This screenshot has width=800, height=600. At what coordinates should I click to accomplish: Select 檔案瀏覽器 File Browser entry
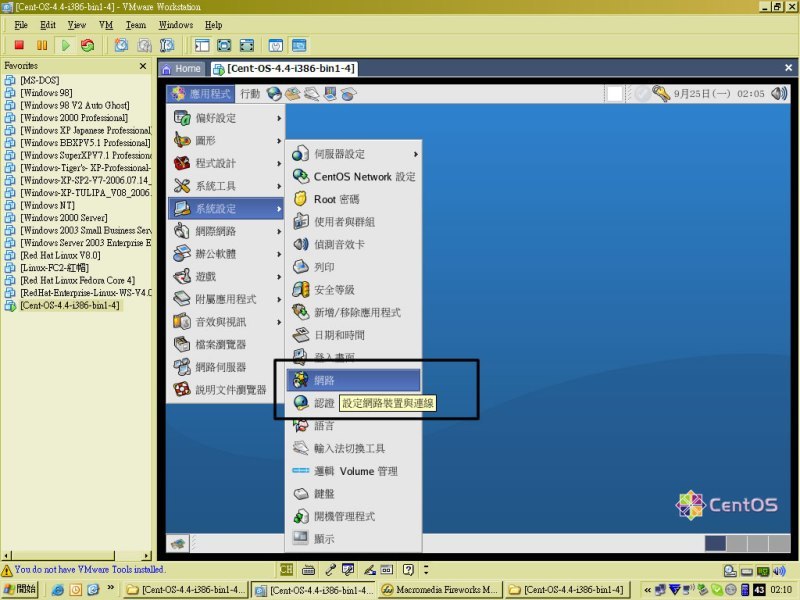coord(227,344)
